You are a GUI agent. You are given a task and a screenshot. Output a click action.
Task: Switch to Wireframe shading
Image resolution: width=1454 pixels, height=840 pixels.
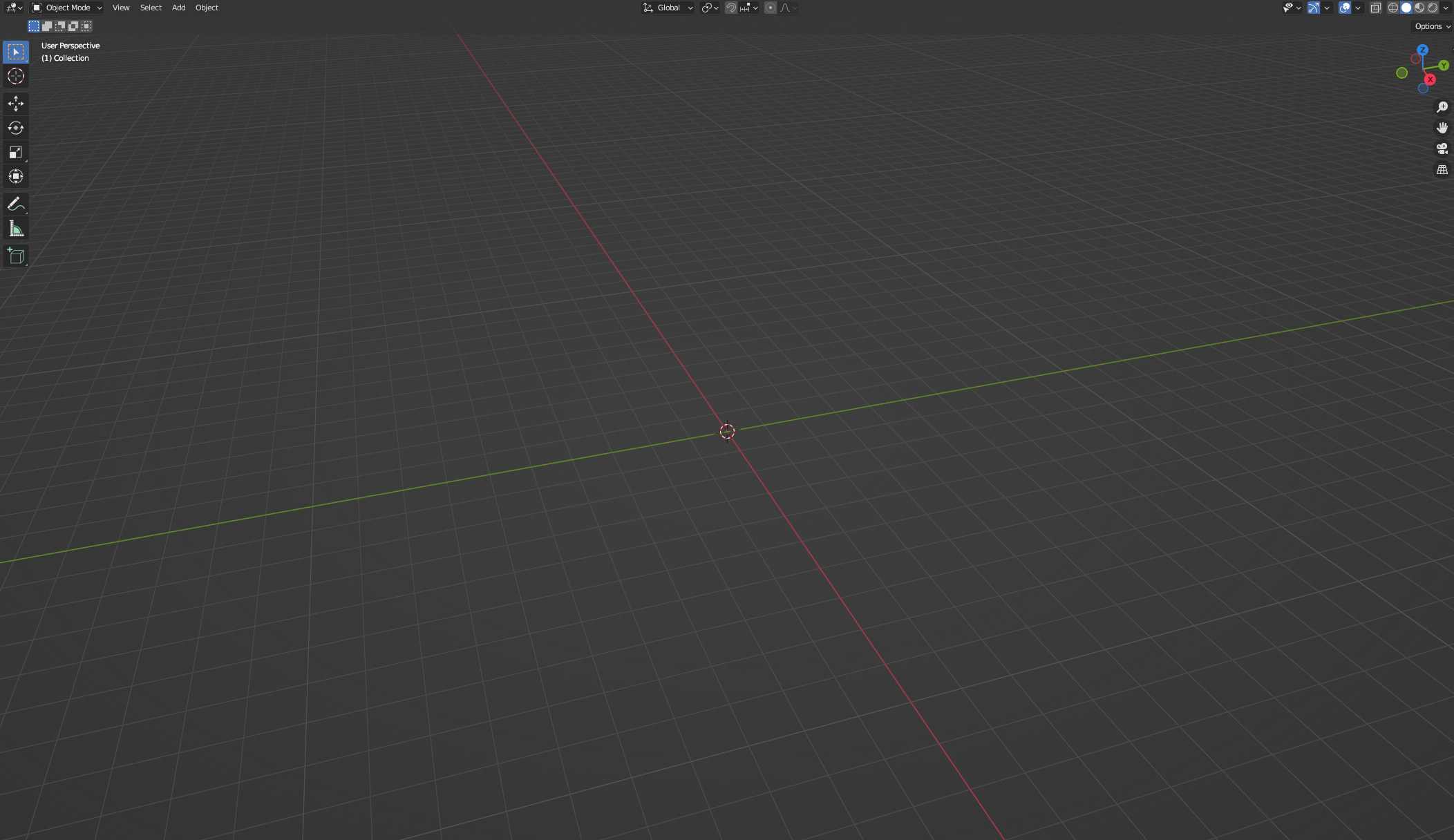(1393, 8)
